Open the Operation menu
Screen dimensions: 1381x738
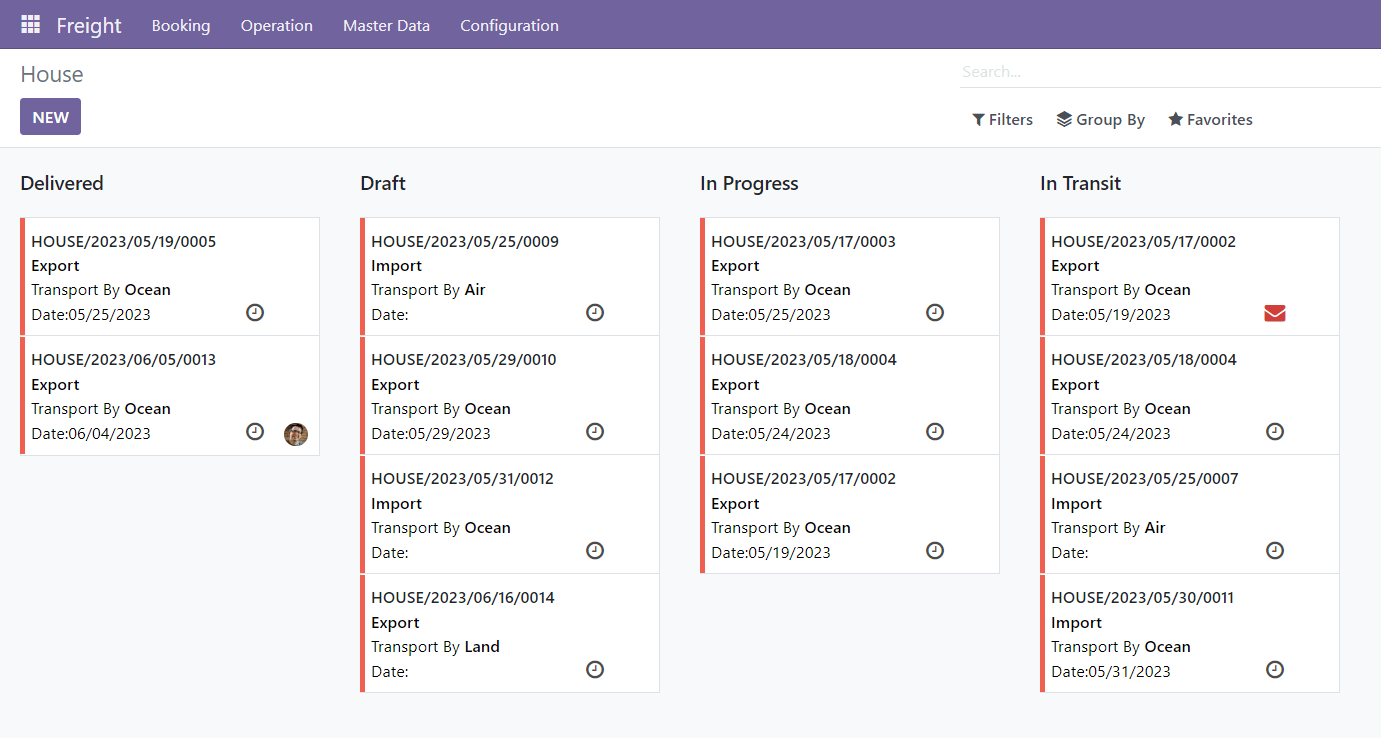(x=277, y=26)
